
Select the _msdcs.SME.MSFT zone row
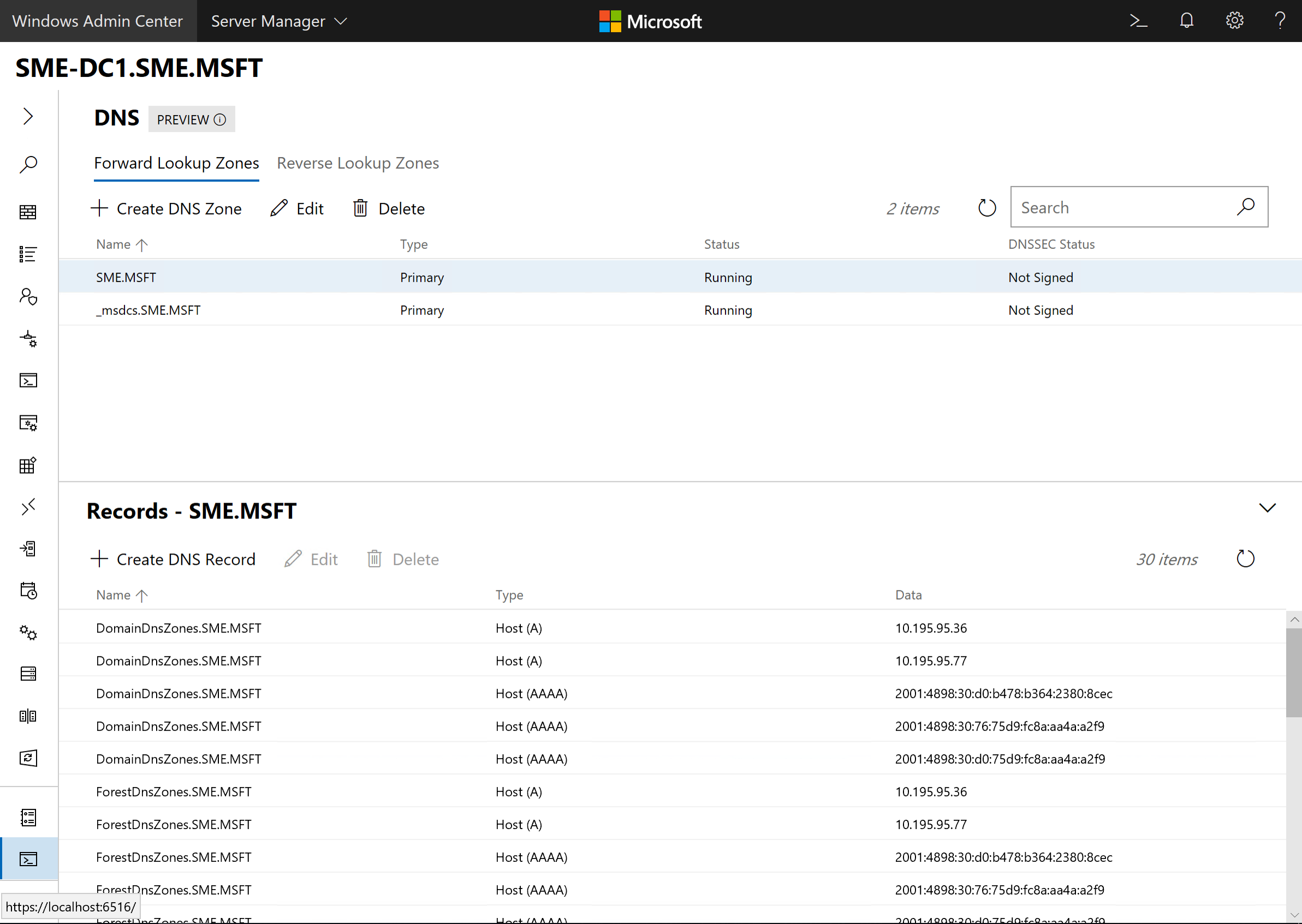pyautogui.click(x=680, y=310)
